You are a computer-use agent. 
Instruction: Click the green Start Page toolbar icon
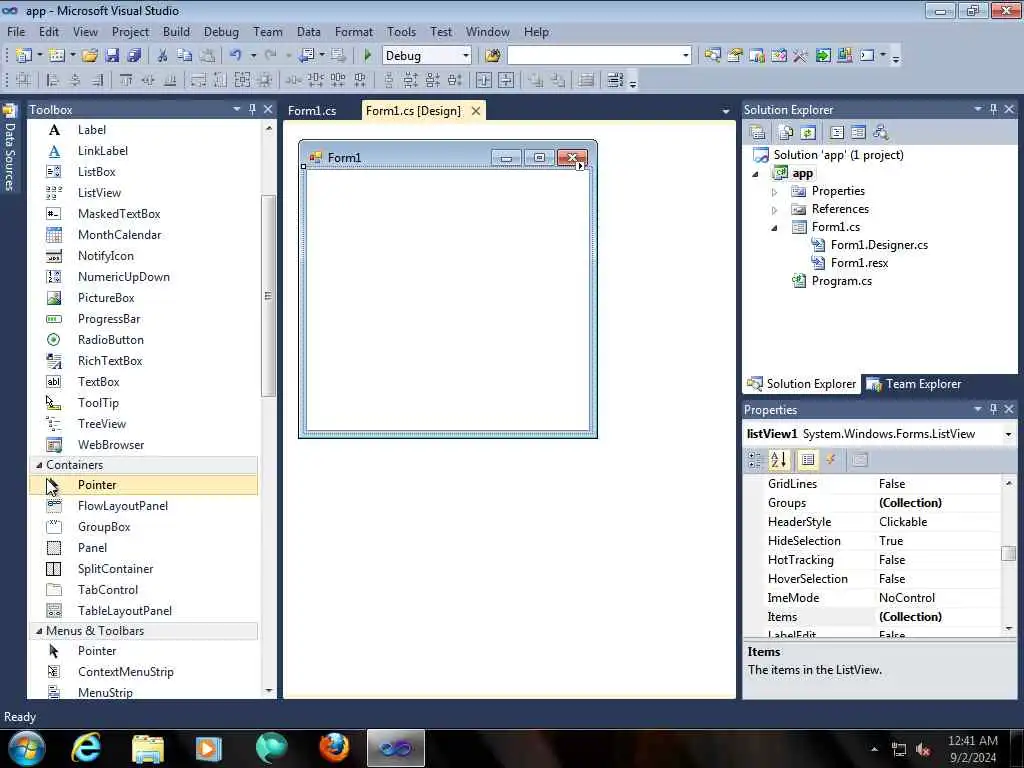click(823, 56)
